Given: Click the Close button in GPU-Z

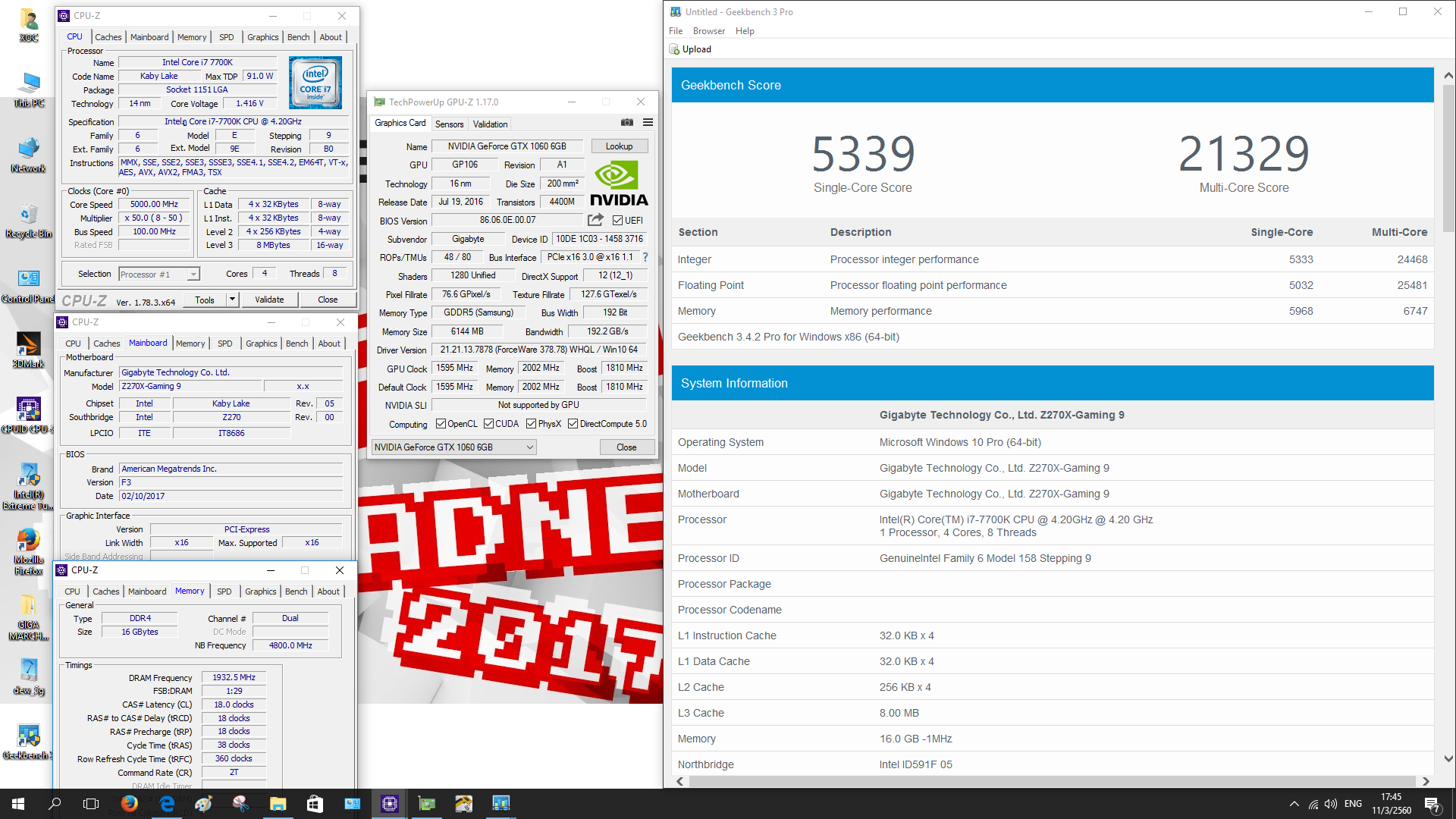Looking at the screenshot, I should [626, 447].
